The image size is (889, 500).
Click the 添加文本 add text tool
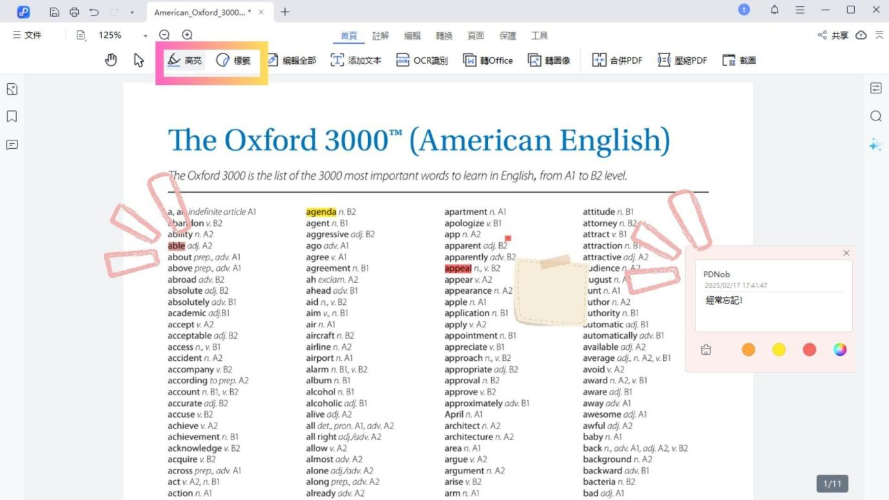[x=356, y=60]
